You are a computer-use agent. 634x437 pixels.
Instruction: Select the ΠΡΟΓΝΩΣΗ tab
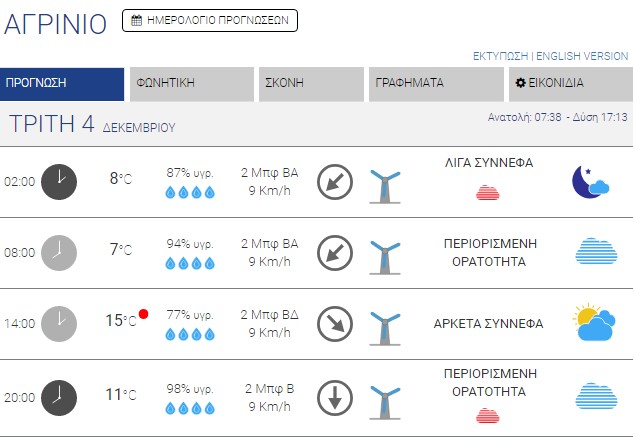tap(62, 84)
